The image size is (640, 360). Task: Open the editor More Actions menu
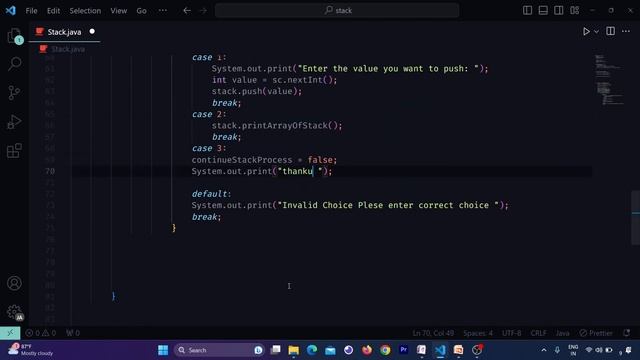click(626, 31)
